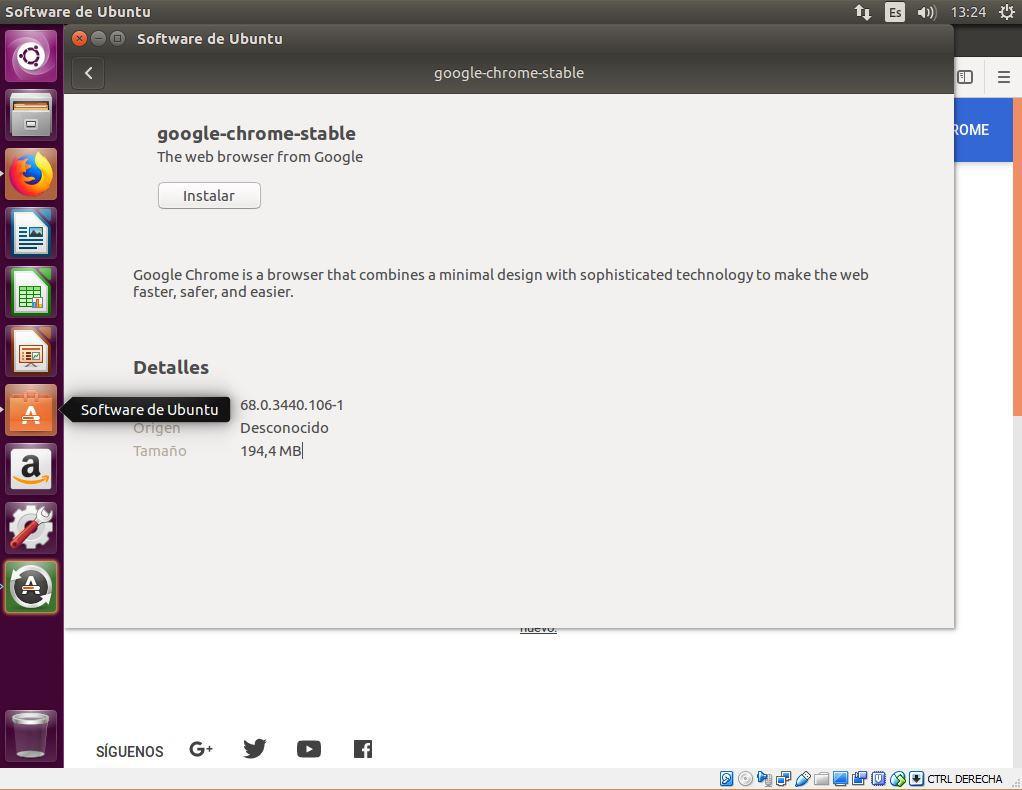Open System Settings from the dock
This screenshot has width=1022, height=790.
pos(31,528)
